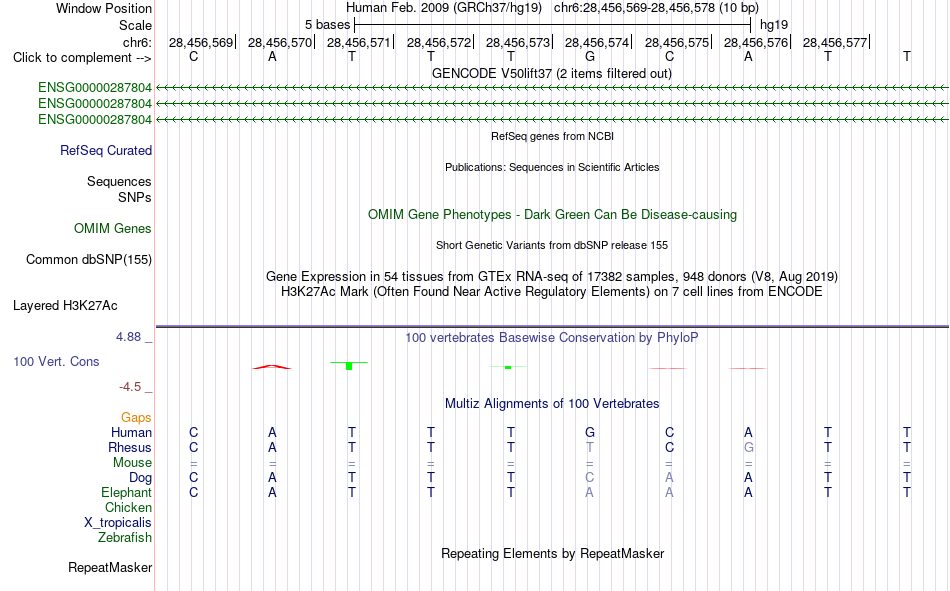Open the Layered H3K27Ac track label
Viewport: 950px width, 591px height.
click(x=65, y=306)
